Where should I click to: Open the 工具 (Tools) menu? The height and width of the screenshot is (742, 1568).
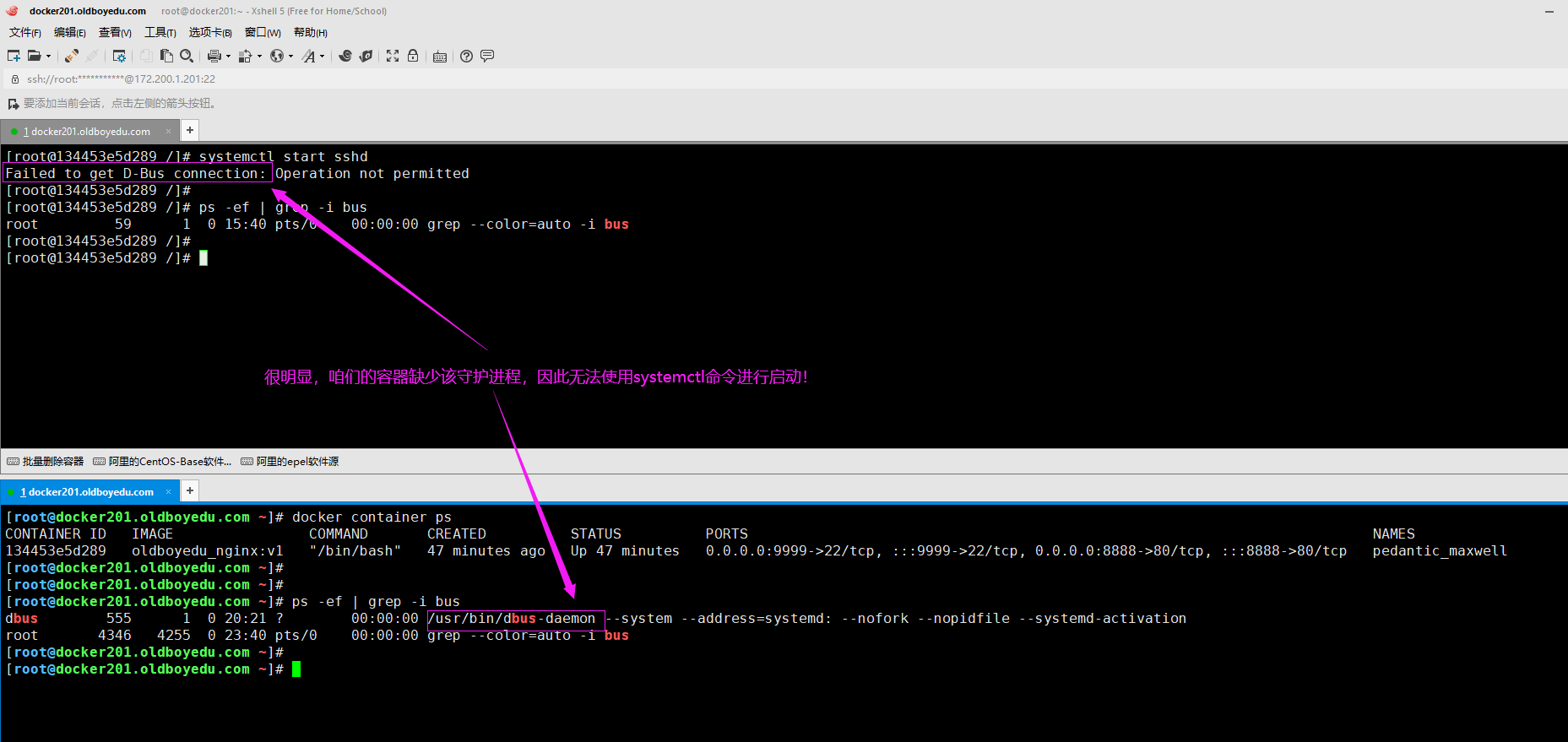160,32
